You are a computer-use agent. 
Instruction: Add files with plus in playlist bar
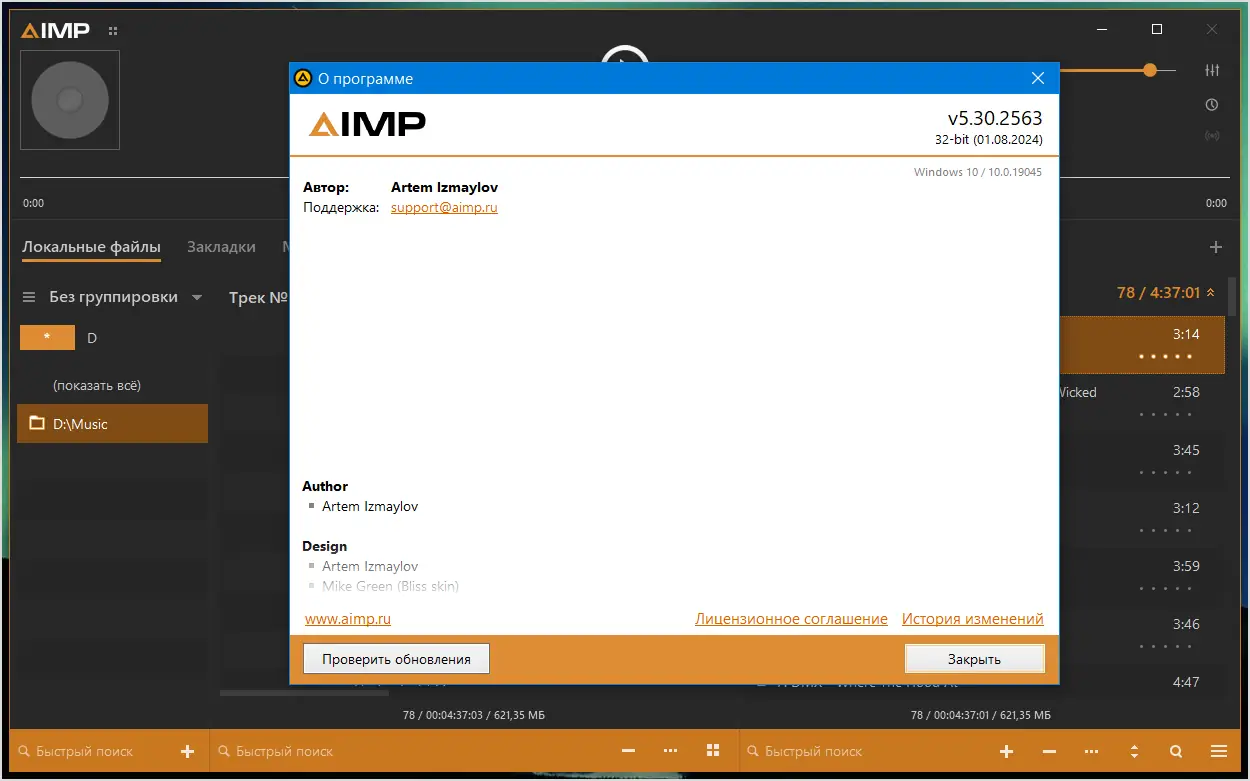1007,751
